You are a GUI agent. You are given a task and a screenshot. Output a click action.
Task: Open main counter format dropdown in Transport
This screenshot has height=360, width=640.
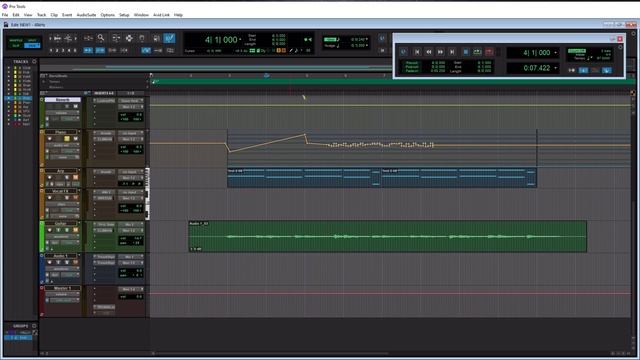pos(556,53)
